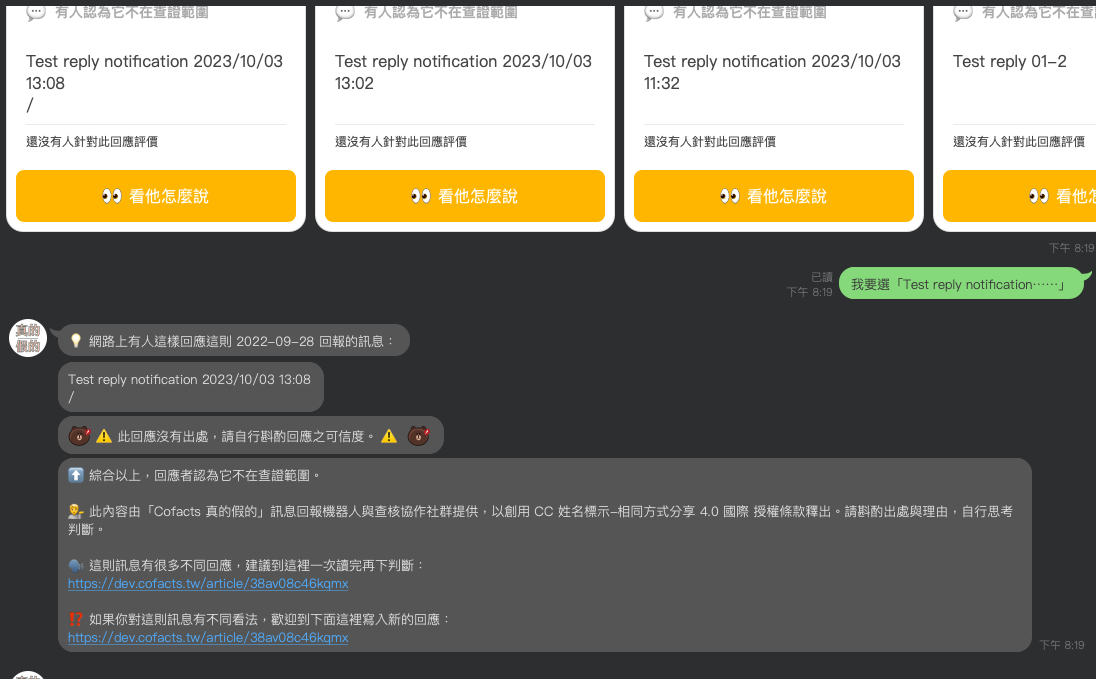Click 還沒有人針對此回應評價 on the 13:08 card

click(x=92, y=141)
